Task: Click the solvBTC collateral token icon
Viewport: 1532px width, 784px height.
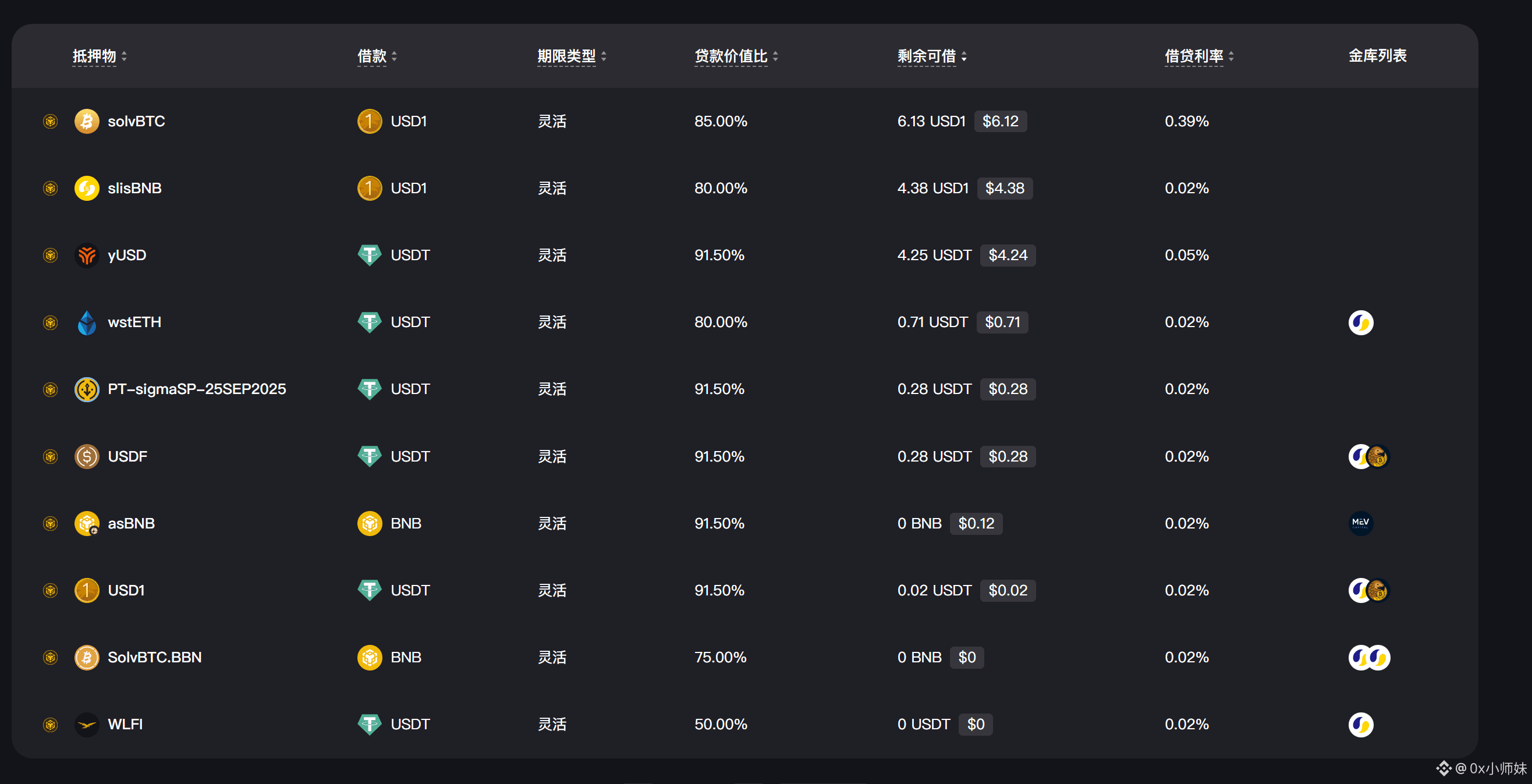Action: (87, 121)
